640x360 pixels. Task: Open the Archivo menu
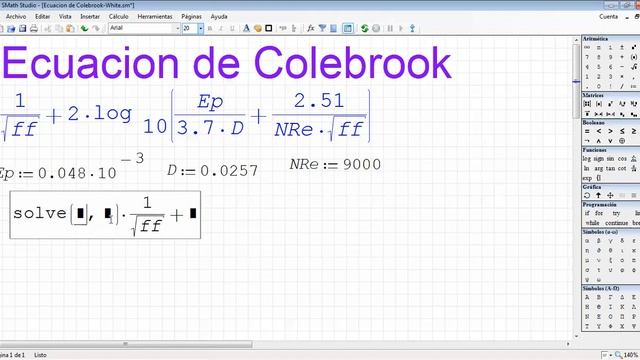point(16,17)
